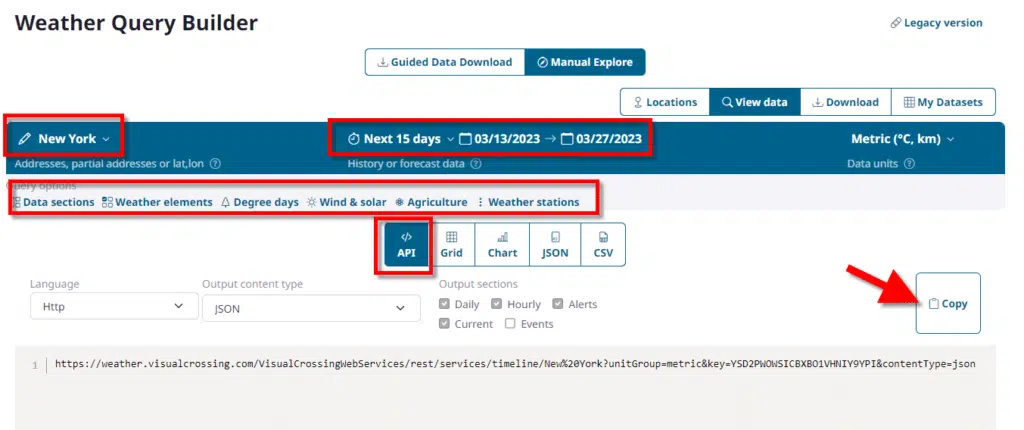
Task: Expand the Output content type JSON dropdown
Action: click(x=310, y=308)
